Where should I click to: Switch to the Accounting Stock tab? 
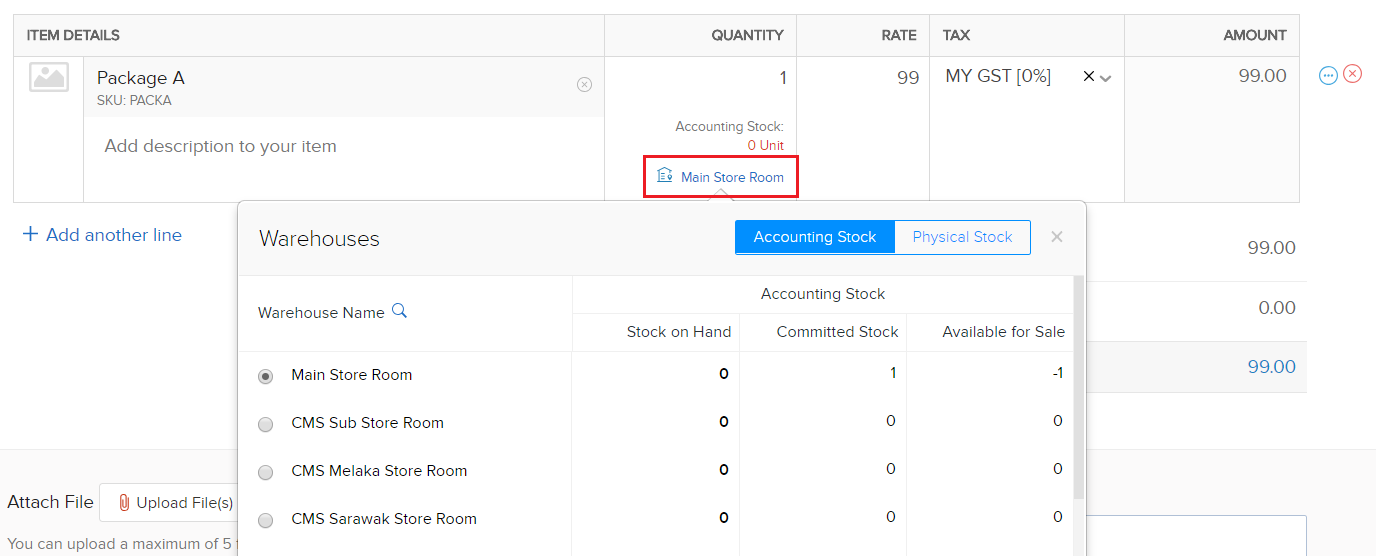[x=814, y=237]
